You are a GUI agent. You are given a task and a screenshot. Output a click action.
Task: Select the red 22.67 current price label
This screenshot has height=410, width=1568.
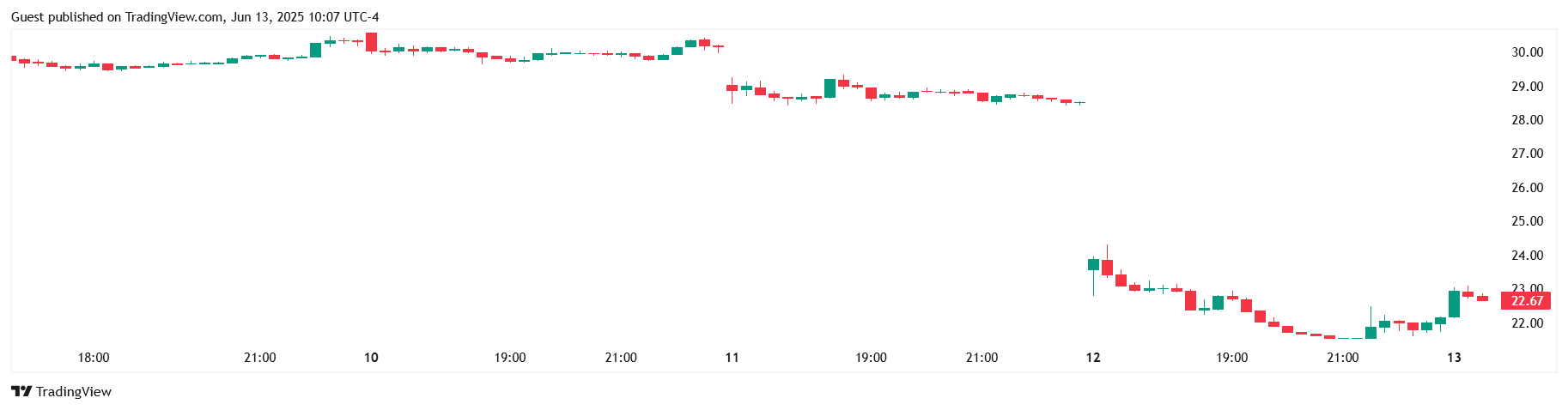coord(1527,301)
